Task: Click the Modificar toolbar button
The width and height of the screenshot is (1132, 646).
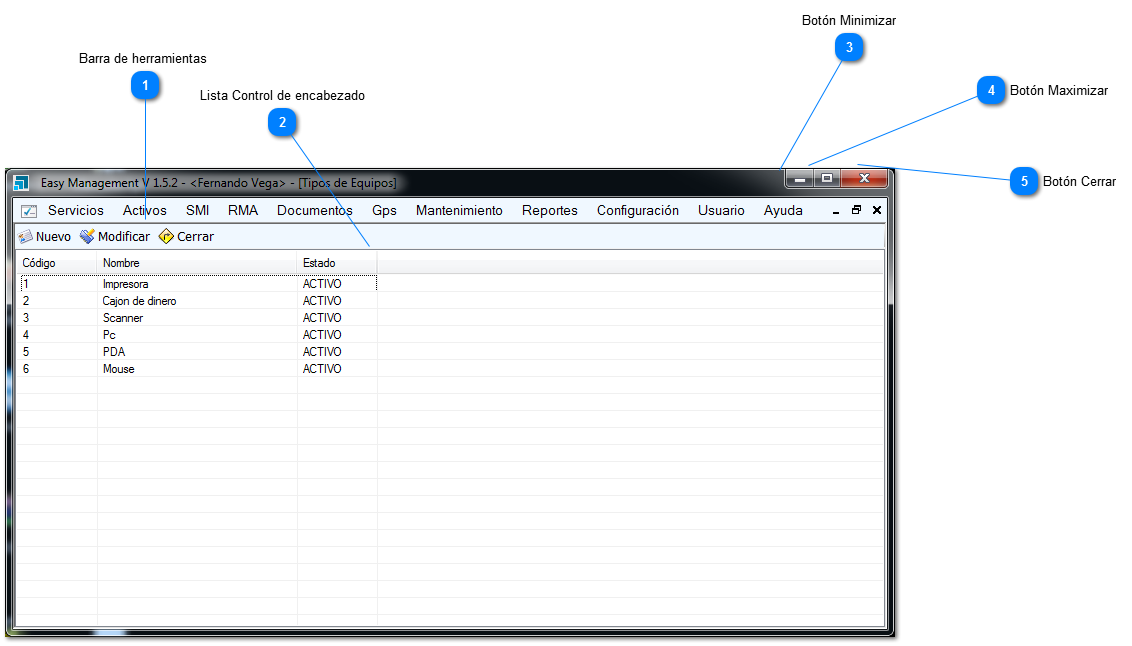Action: point(115,237)
